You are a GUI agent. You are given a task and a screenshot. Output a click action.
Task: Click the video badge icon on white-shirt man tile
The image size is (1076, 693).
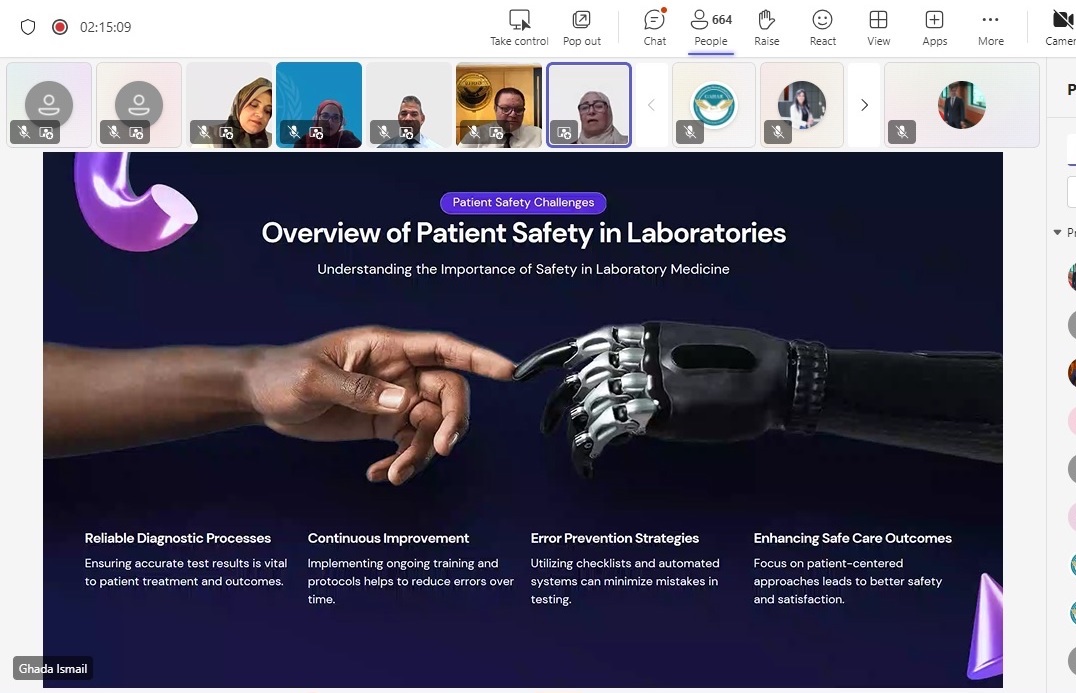point(406,132)
